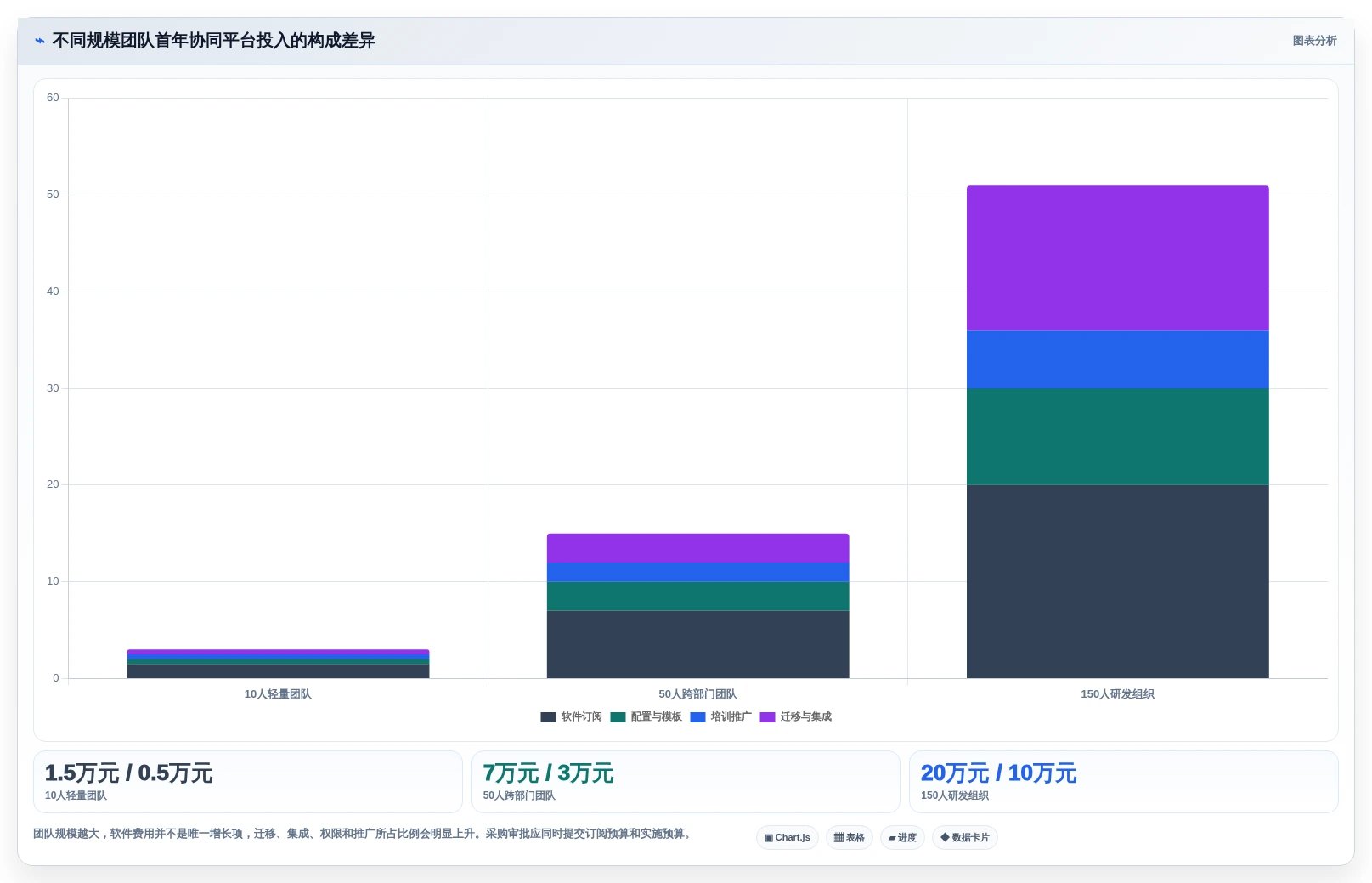1372x883 pixels.
Task: Click the 50人跨部门团队 x-axis label
Action: (x=697, y=694)
